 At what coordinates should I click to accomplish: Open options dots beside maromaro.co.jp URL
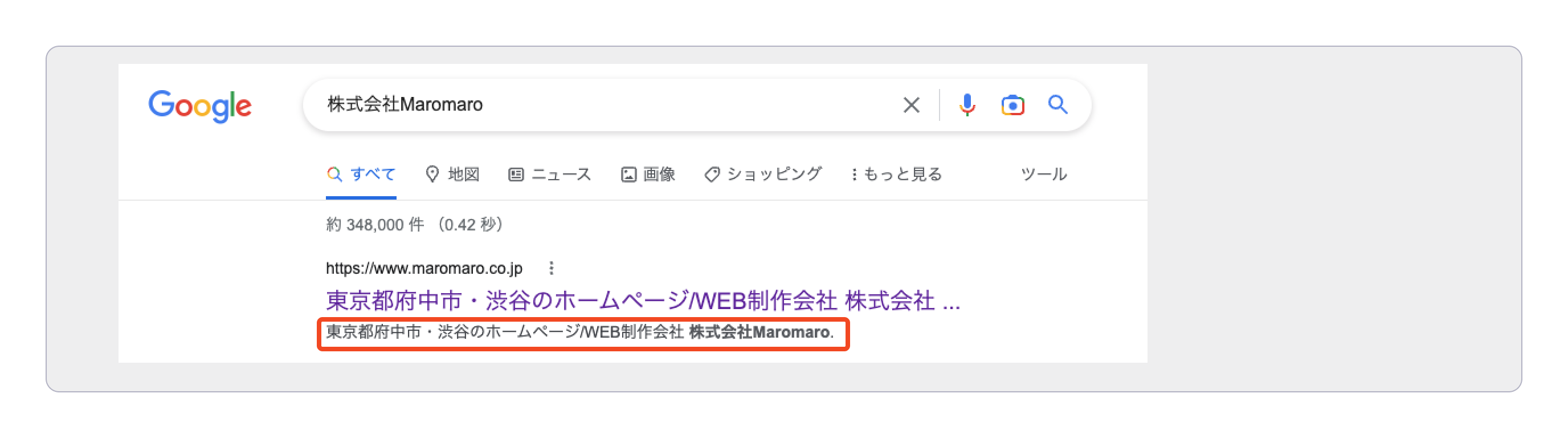pos(551,268)
